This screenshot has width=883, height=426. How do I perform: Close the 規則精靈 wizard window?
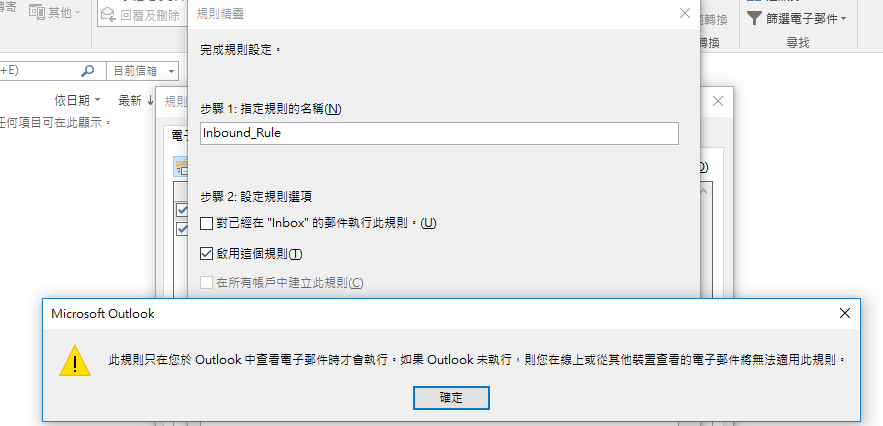coord(685,14)
